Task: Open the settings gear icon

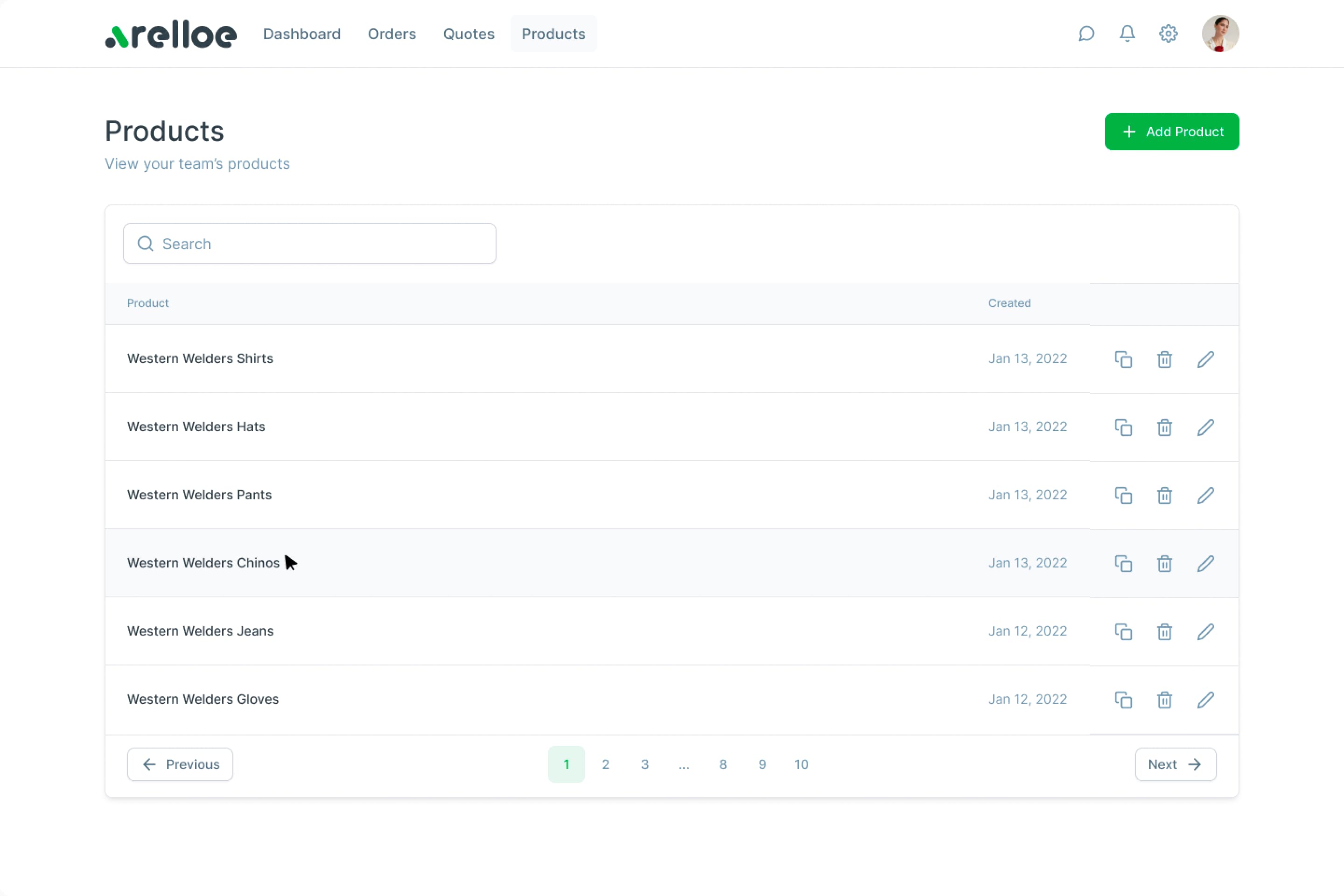Action: click(1168, 34)
